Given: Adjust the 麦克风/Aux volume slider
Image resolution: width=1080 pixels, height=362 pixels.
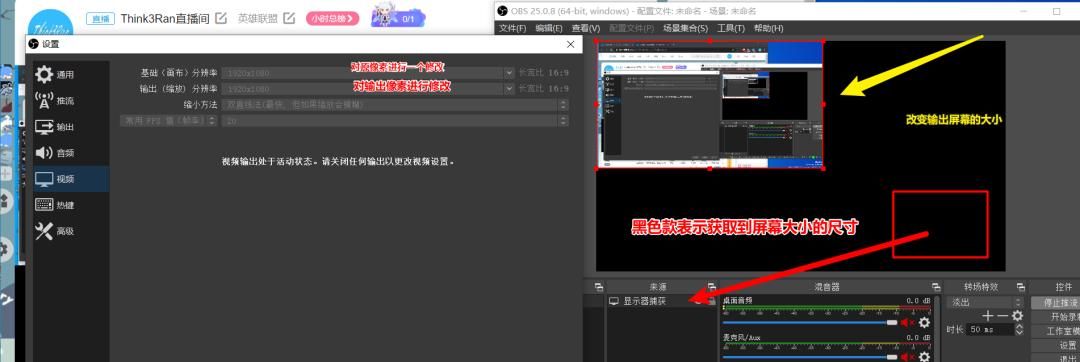Looking at the screenshot, I should [810, 356].
